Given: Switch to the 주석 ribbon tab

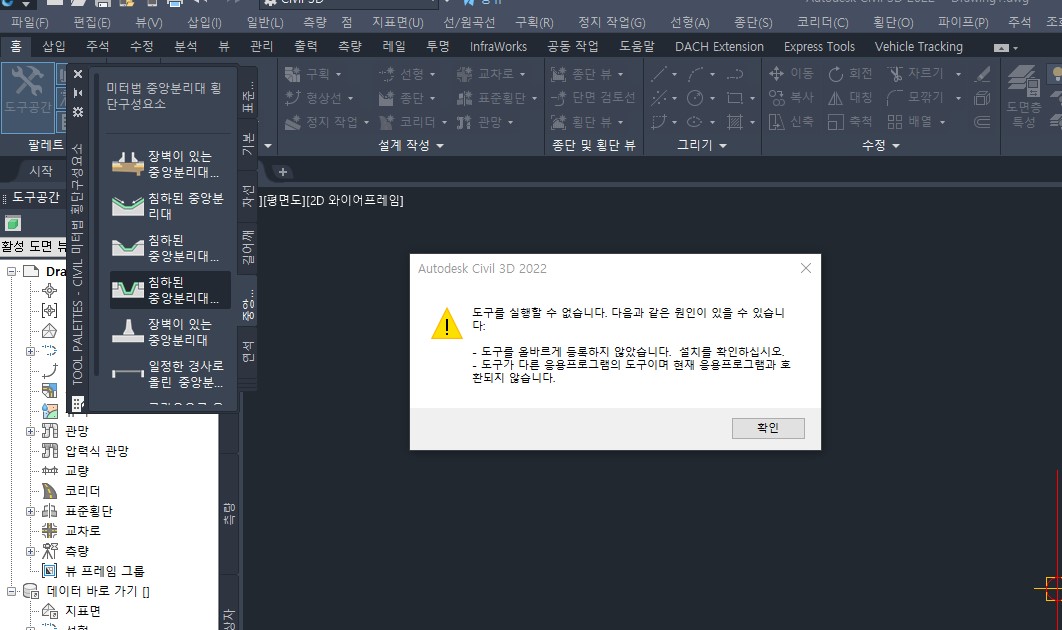Looking at the screenshot, I should [x=98, y=47].
